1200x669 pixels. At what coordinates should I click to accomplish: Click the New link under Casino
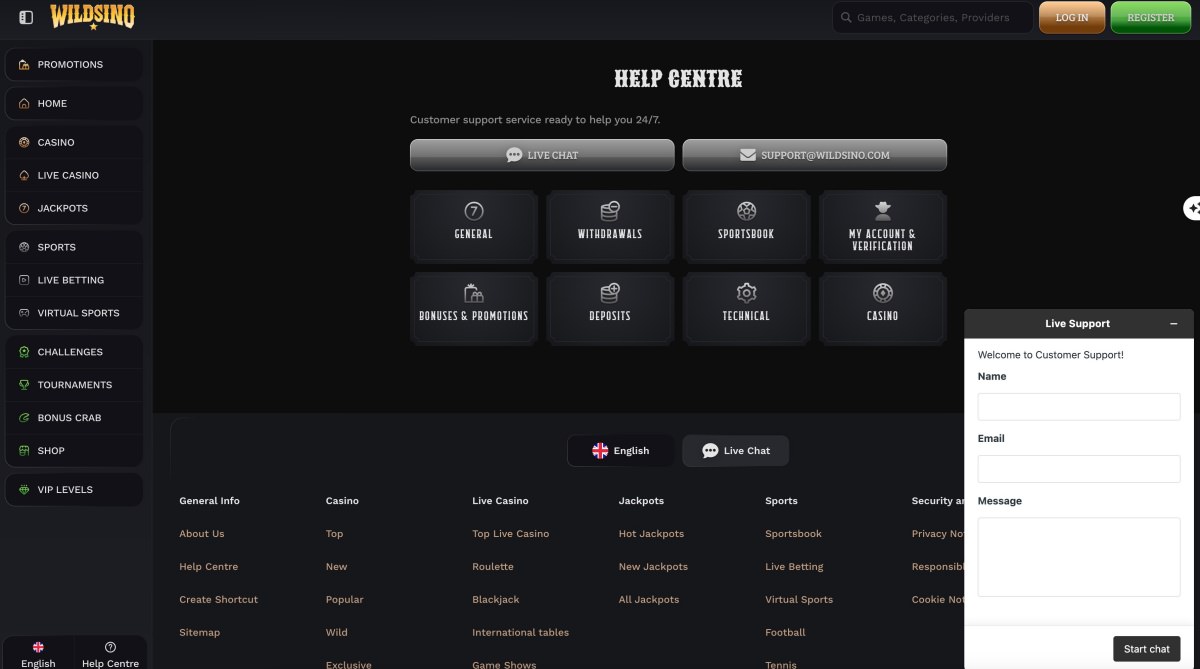(337, 567)
